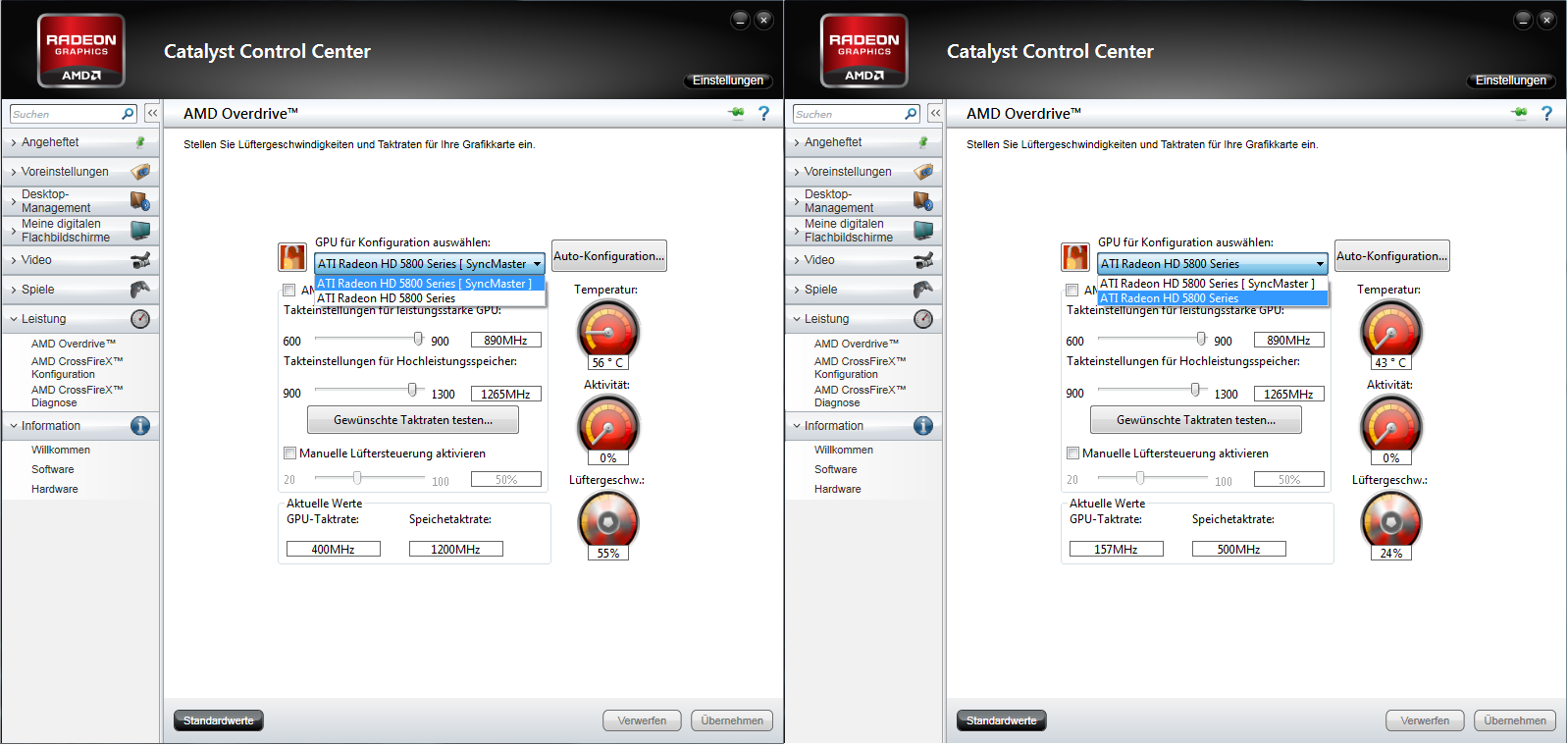1568x746 pixels.
Task: Open Hardware page in left window sidebar
Action: 55,489
